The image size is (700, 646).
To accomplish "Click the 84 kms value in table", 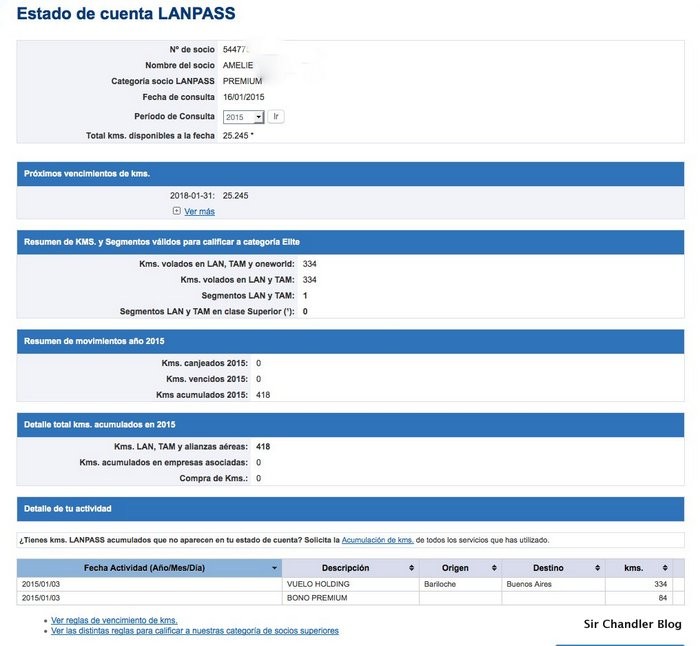I will (x=662, y=598).
